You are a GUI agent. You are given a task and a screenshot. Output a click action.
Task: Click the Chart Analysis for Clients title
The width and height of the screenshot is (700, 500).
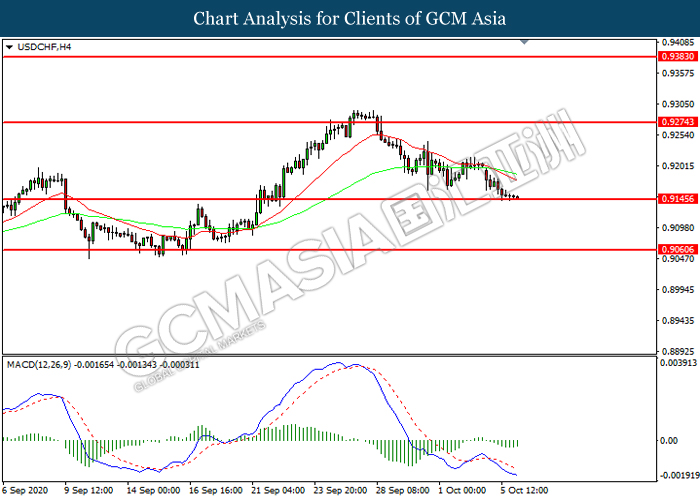click(350, 18)
